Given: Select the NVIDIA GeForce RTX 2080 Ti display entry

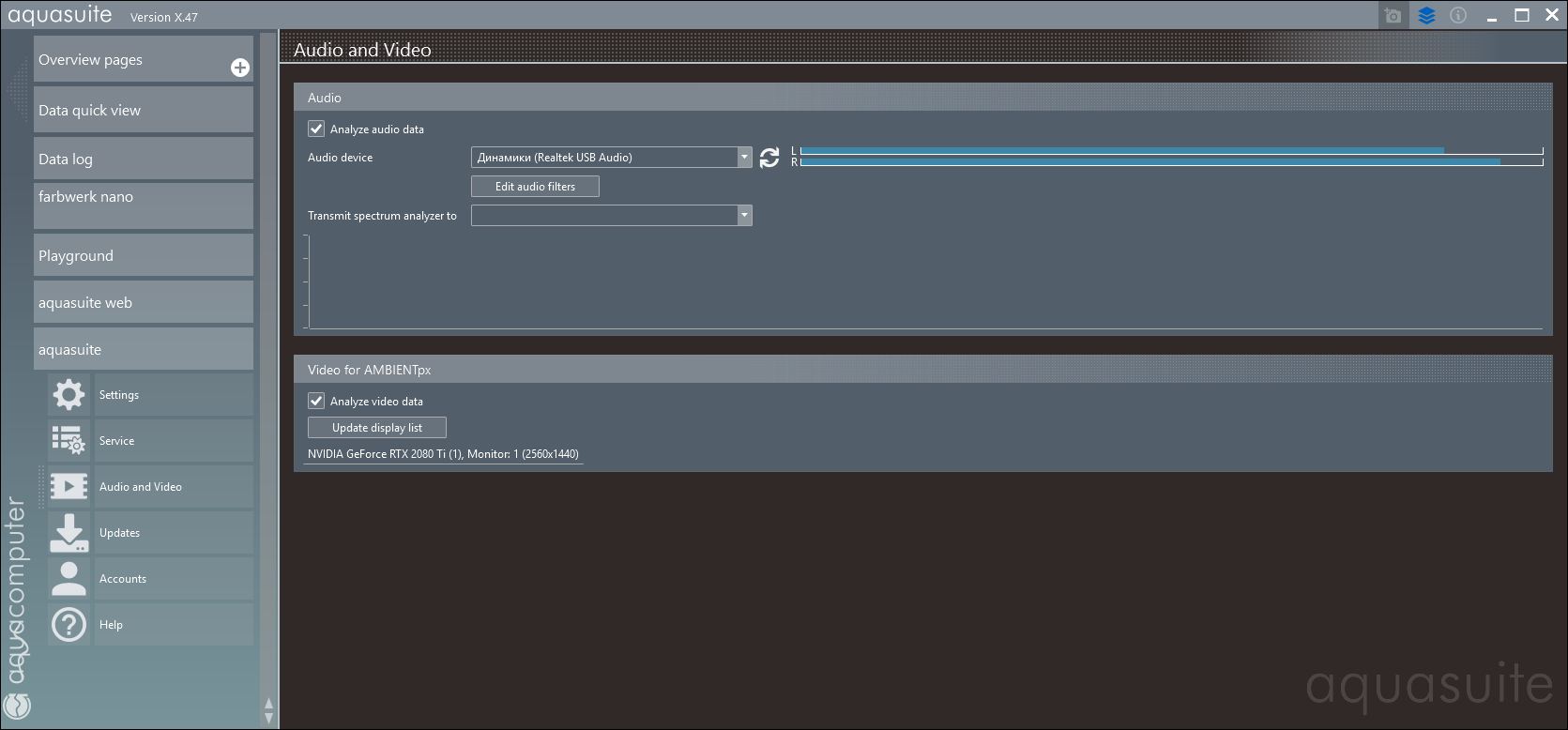Looking at the screenshot, I should 443,454.
